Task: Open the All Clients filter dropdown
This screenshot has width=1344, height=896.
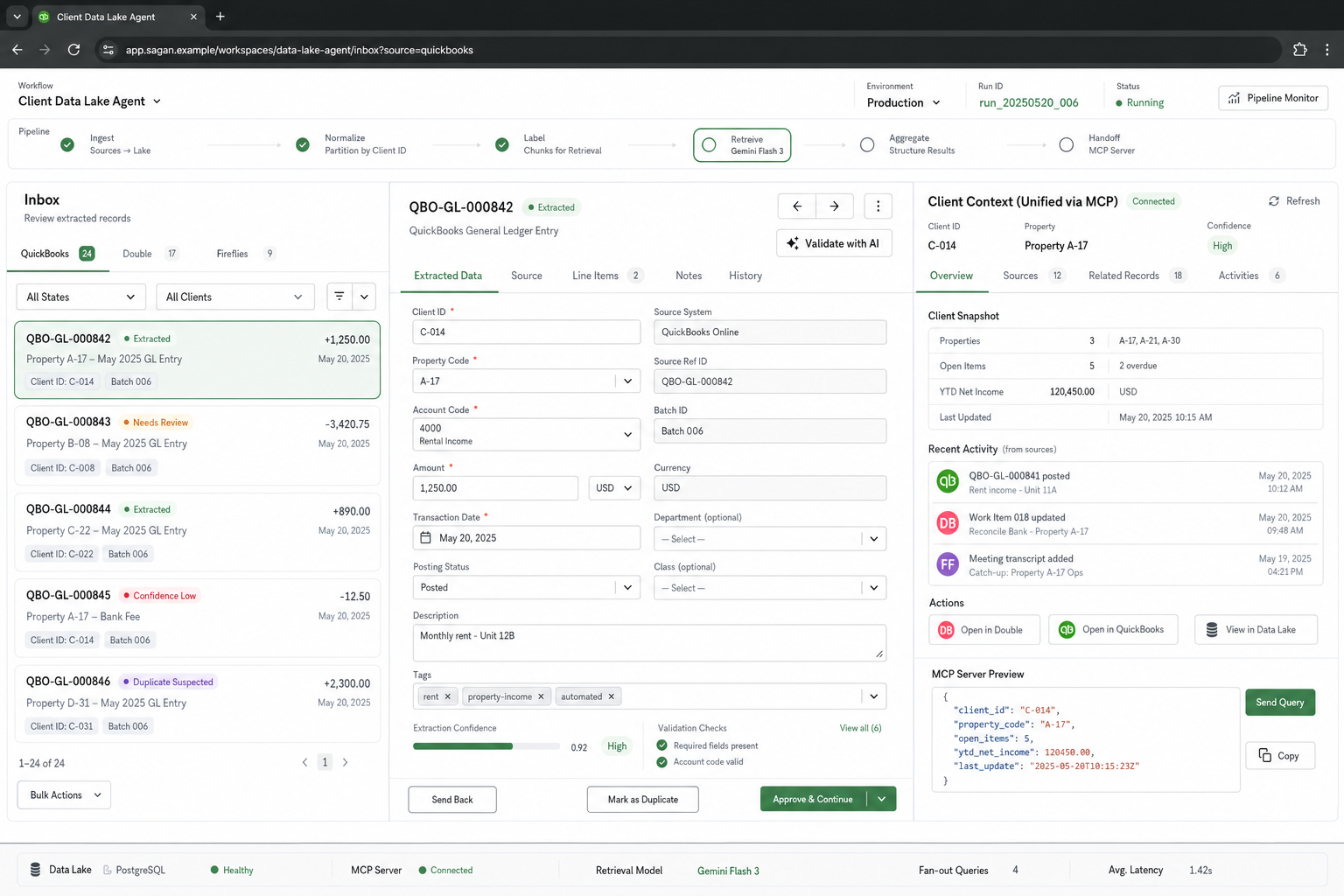Action: [x=234, y=297]
